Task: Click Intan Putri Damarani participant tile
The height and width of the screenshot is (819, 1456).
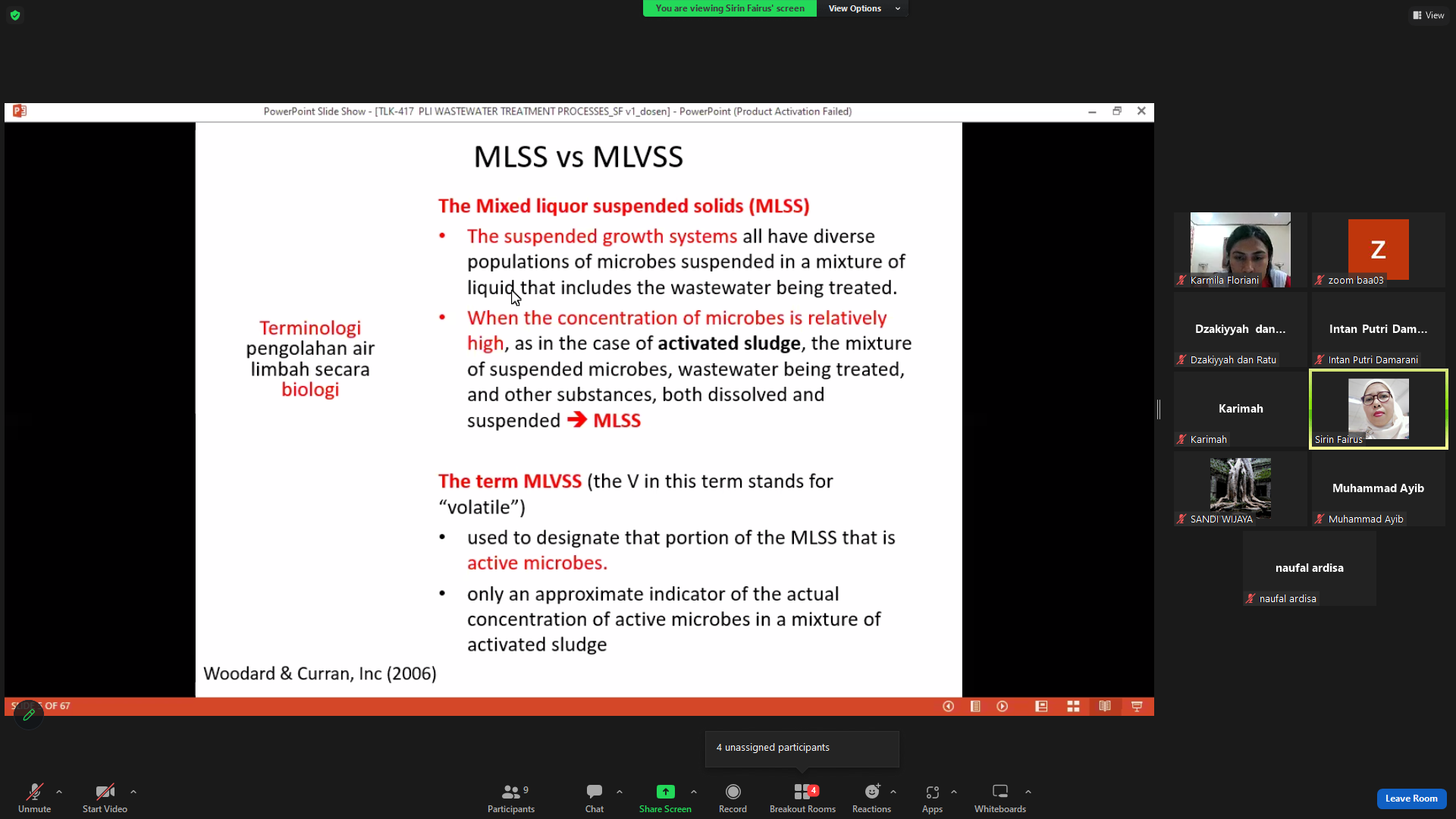Action: [1379, 329]
